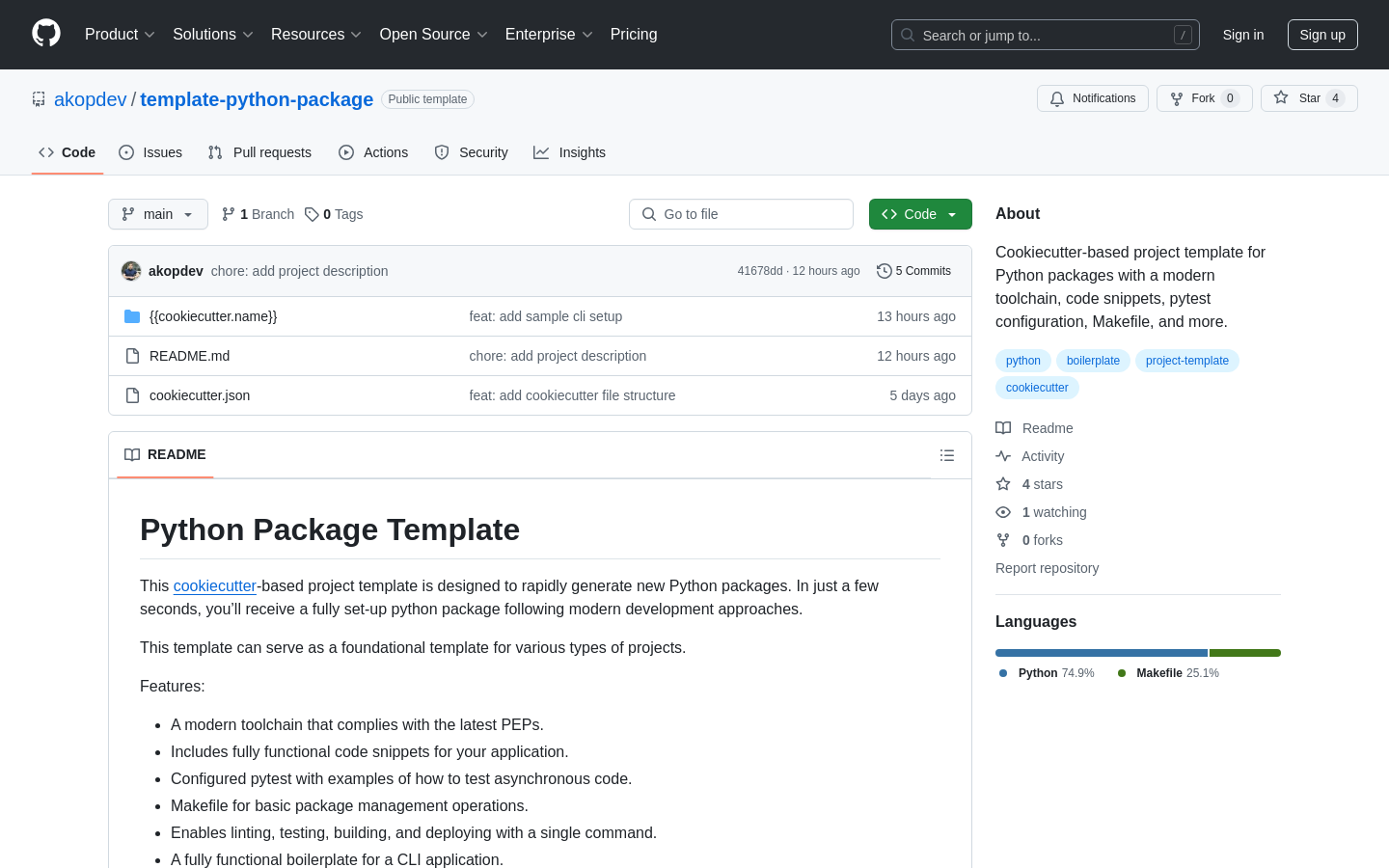Click the file icon next to cookiecutter.json
The image size is (1389, 868).
pyautogui.click(x=132, y=395)
